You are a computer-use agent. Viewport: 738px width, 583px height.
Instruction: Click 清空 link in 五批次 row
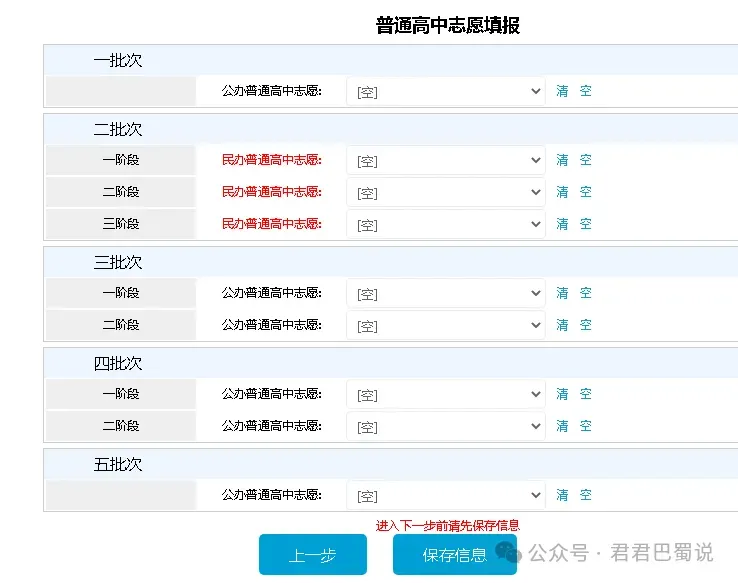point(574,495)
